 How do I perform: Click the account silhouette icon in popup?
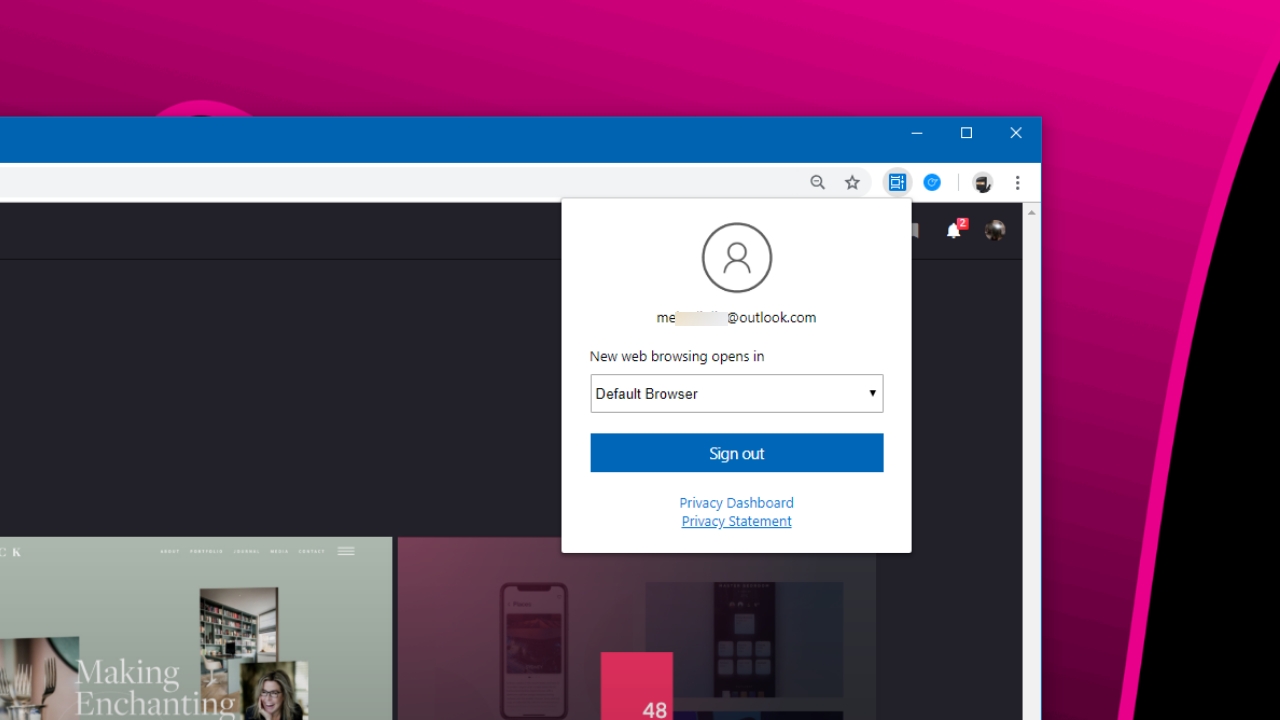click(x=737, y=257)
